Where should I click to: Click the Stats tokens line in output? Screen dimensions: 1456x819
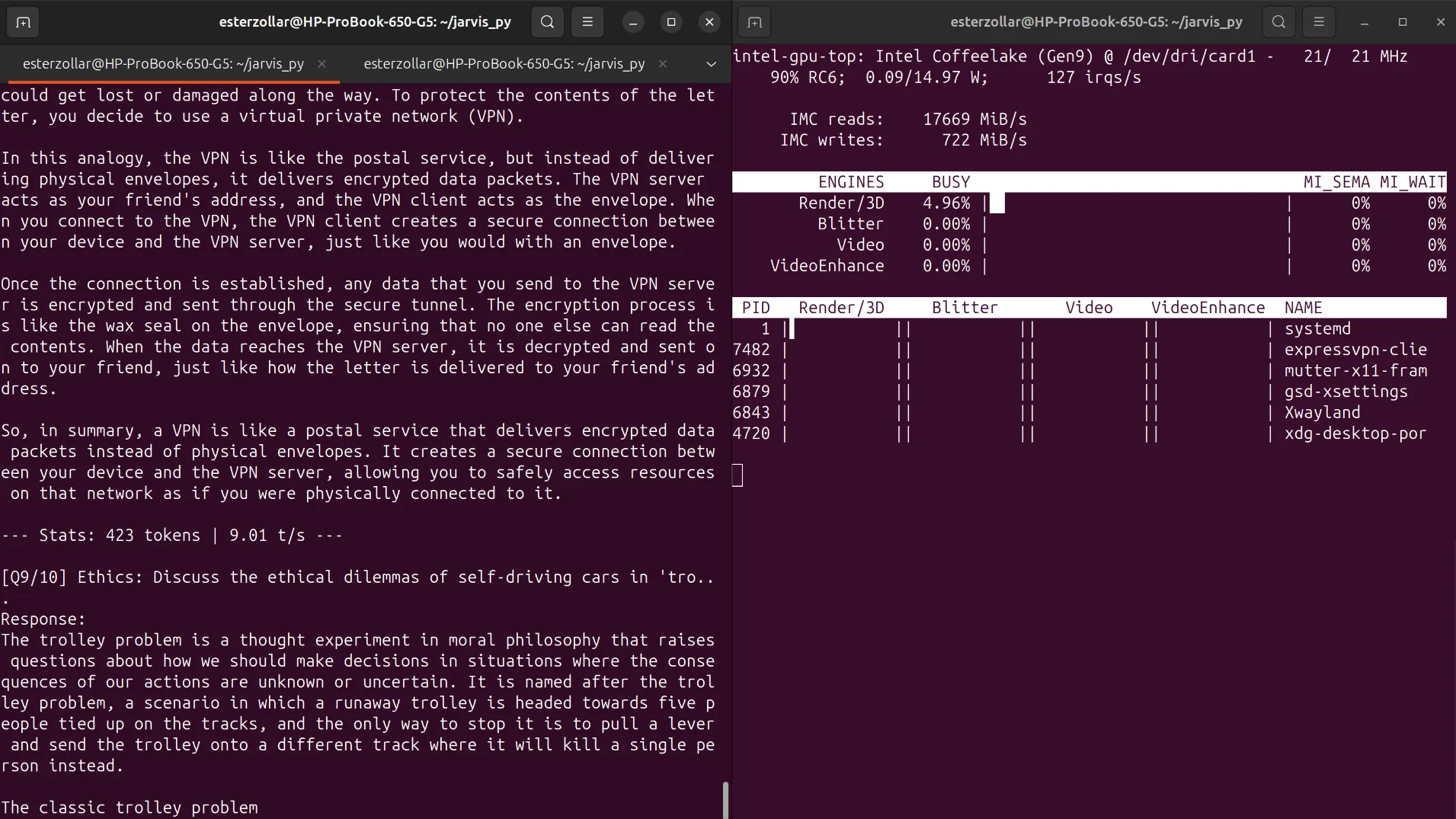(x=172, y=536)
